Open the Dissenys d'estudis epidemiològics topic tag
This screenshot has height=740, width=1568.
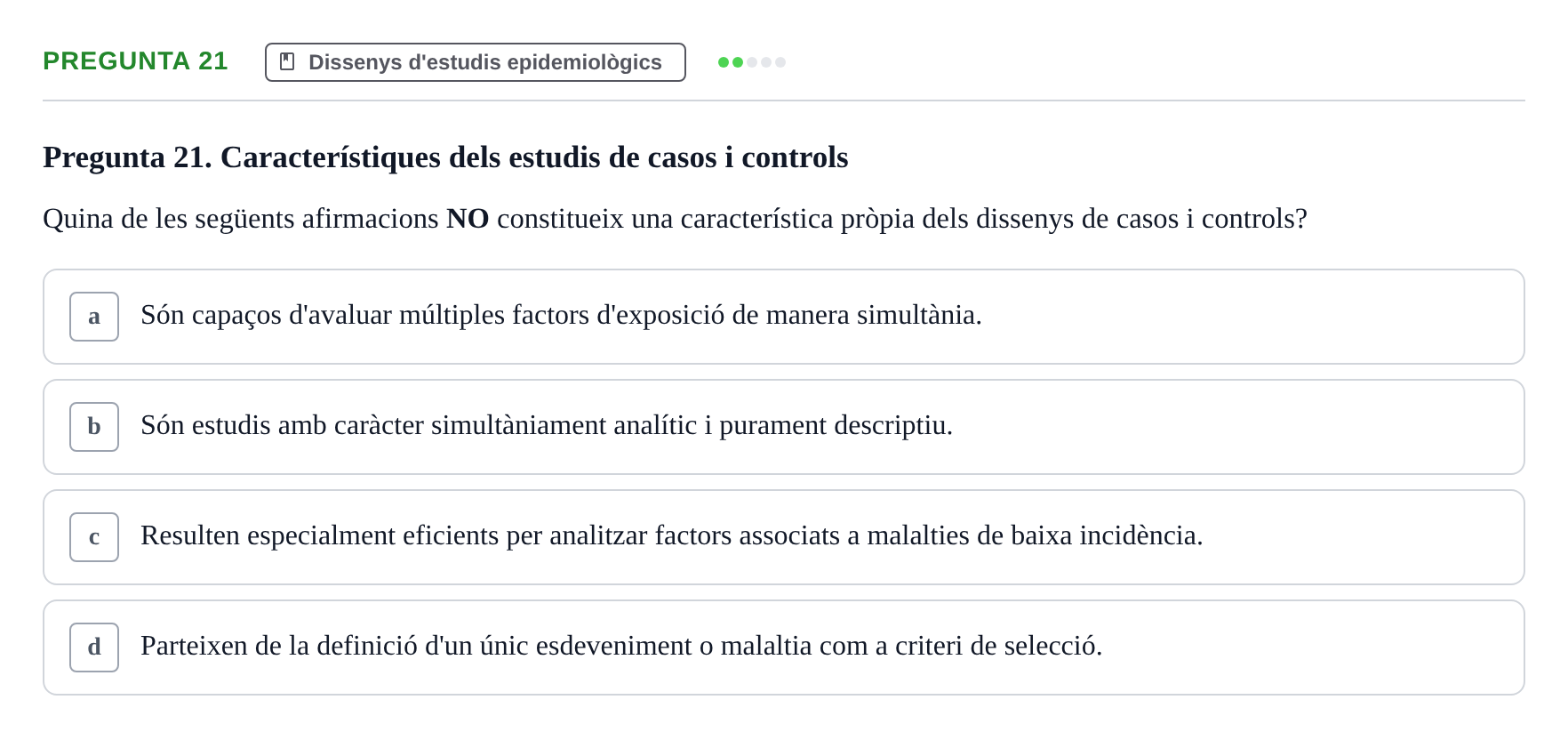476,62
